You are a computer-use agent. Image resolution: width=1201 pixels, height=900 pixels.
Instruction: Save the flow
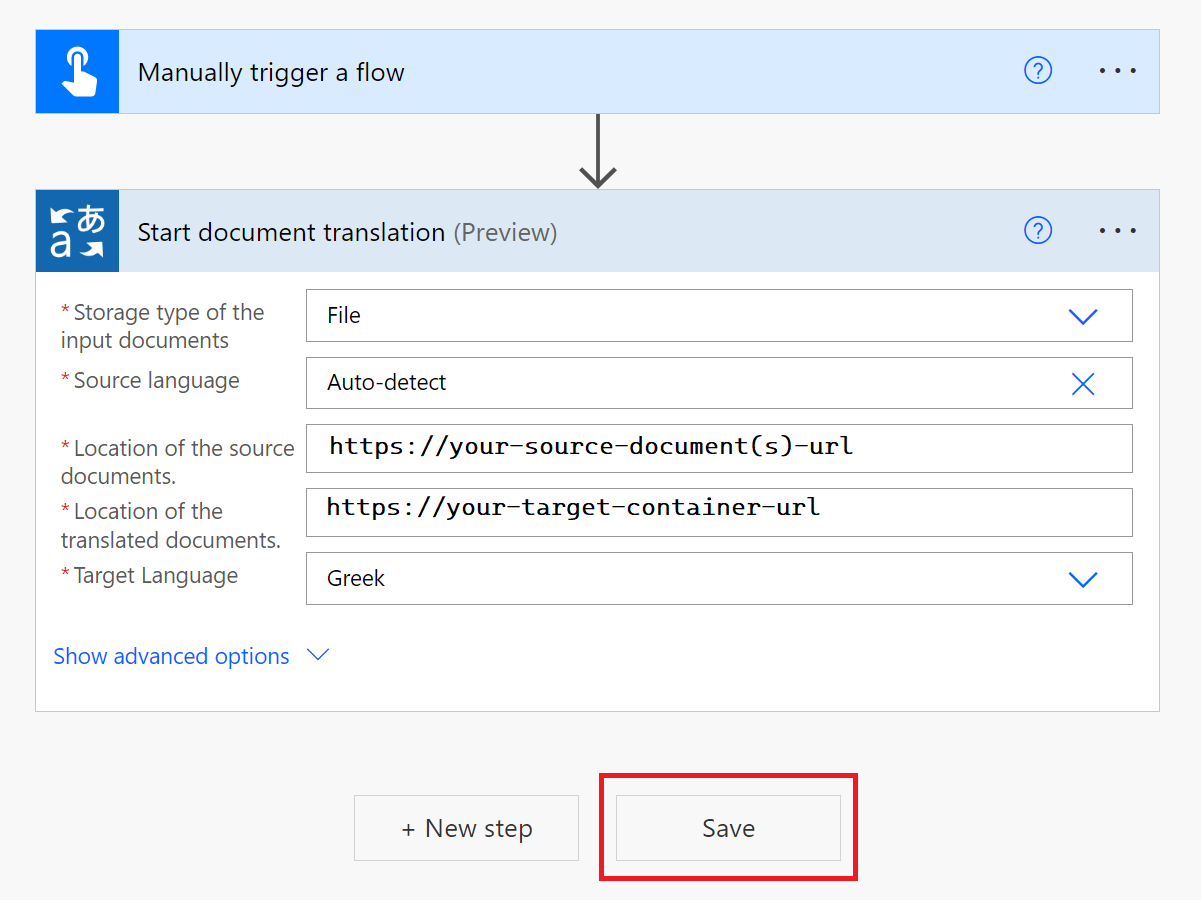[x=728, y=827]
